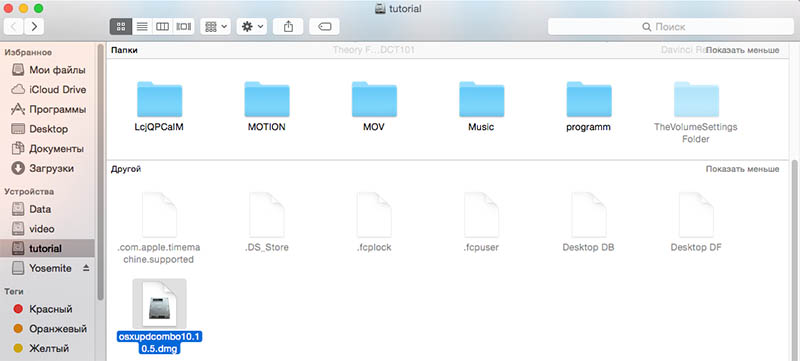Switch to list view
This screenshot has width=800, height=361.
point(142,27)
